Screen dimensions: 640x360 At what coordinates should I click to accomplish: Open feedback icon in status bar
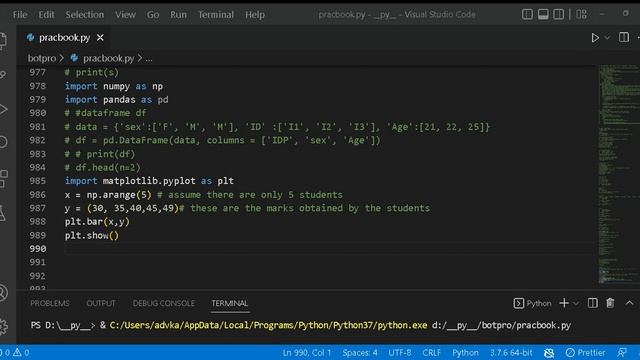click(x=622, y=352)
